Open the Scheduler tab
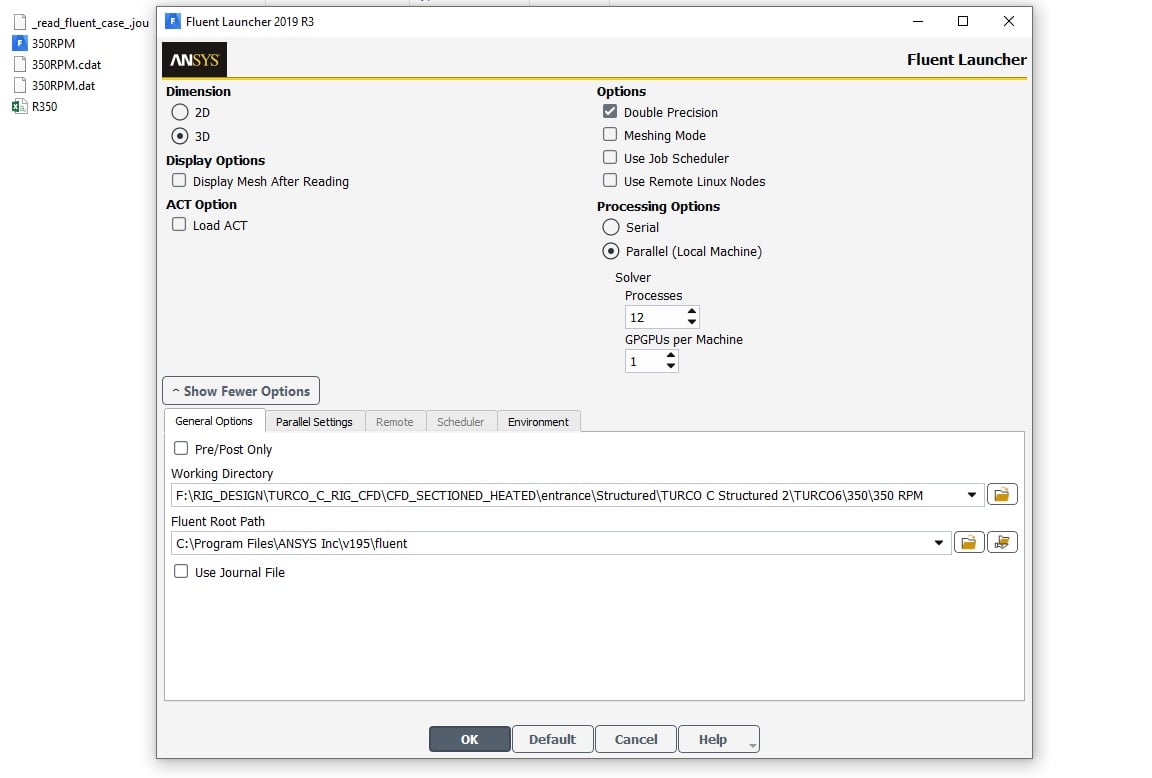The width and height of the screenshot is (1152, 778). point(461,422)
